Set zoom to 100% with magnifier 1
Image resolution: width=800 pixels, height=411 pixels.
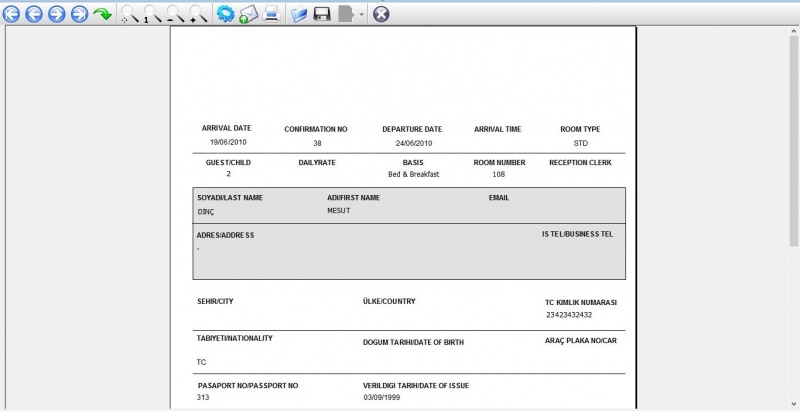coord(153,14)
